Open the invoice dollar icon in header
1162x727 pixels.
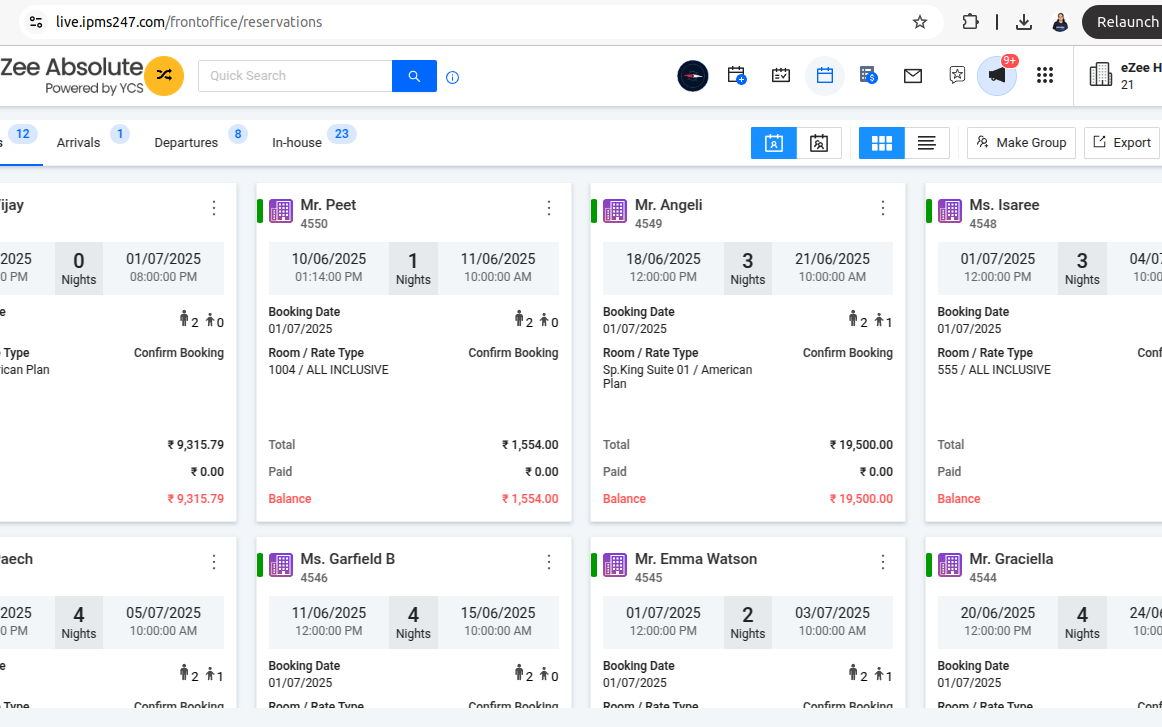point(868,75)
